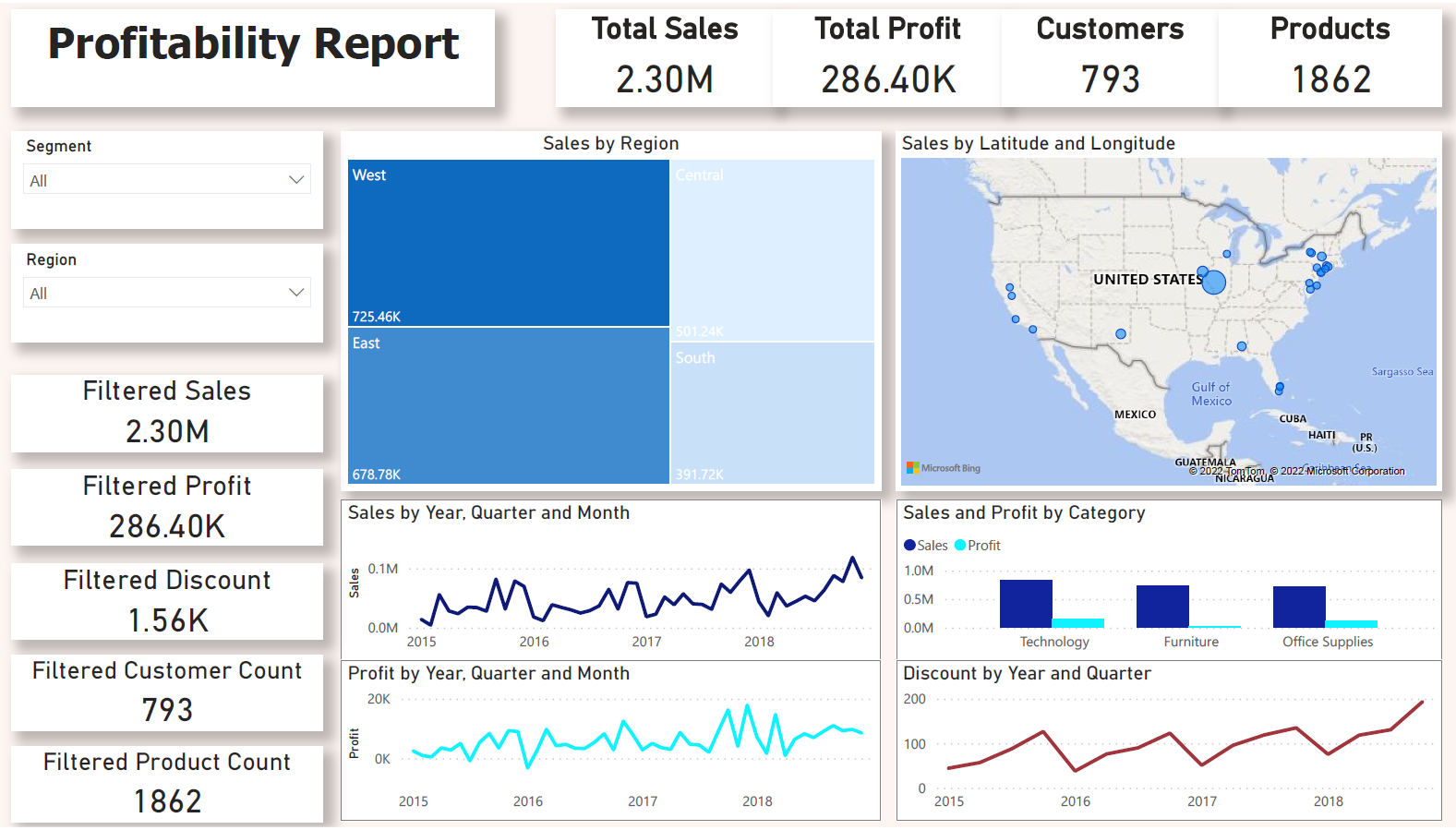Image resolution: width=1456 pixels, height=830 pixels.
Task: Click the Total Sales card
Action: (x=665, y=57)
